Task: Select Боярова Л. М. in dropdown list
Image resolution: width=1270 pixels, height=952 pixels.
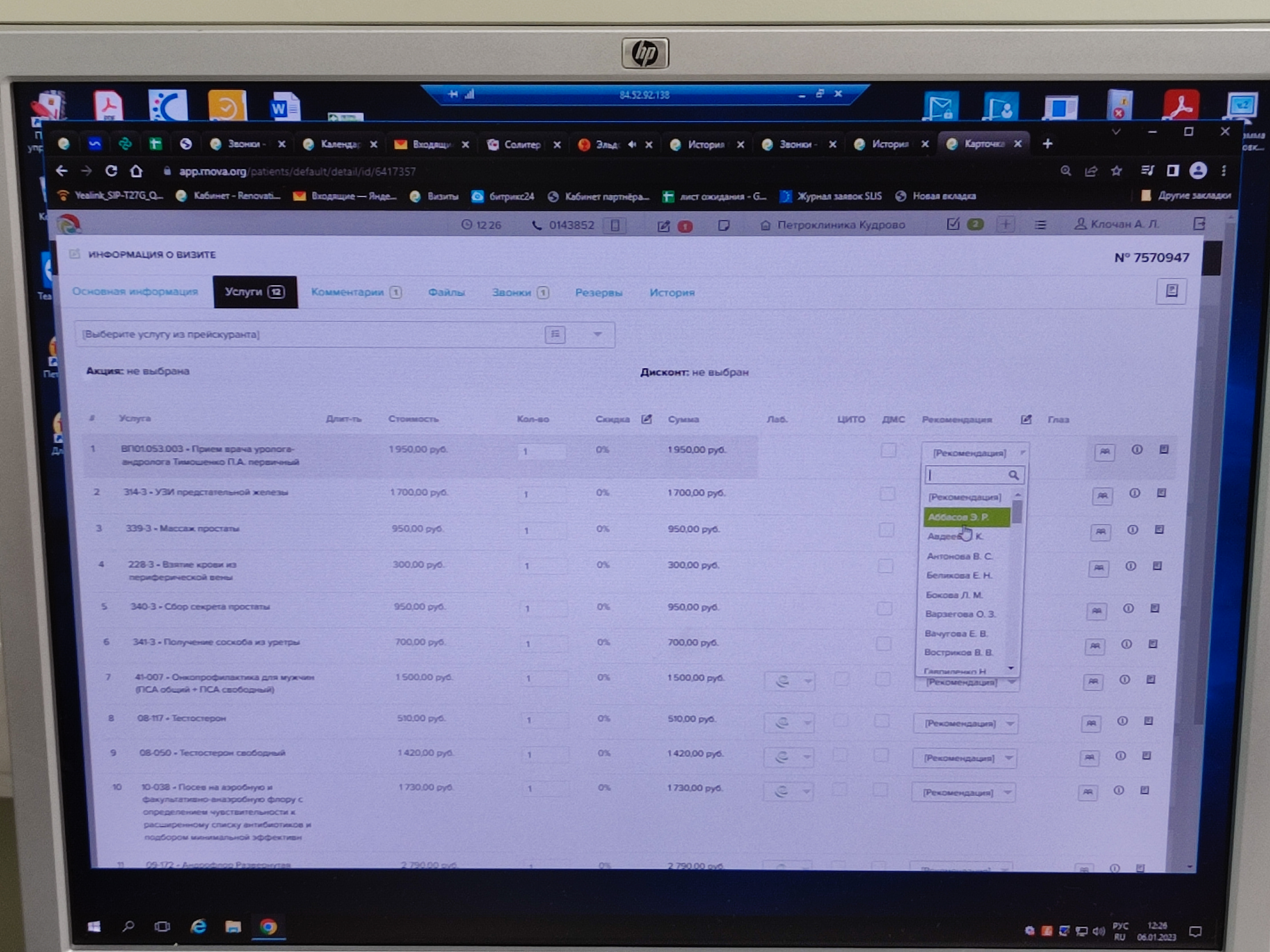Action: click(x=954, y=595)
